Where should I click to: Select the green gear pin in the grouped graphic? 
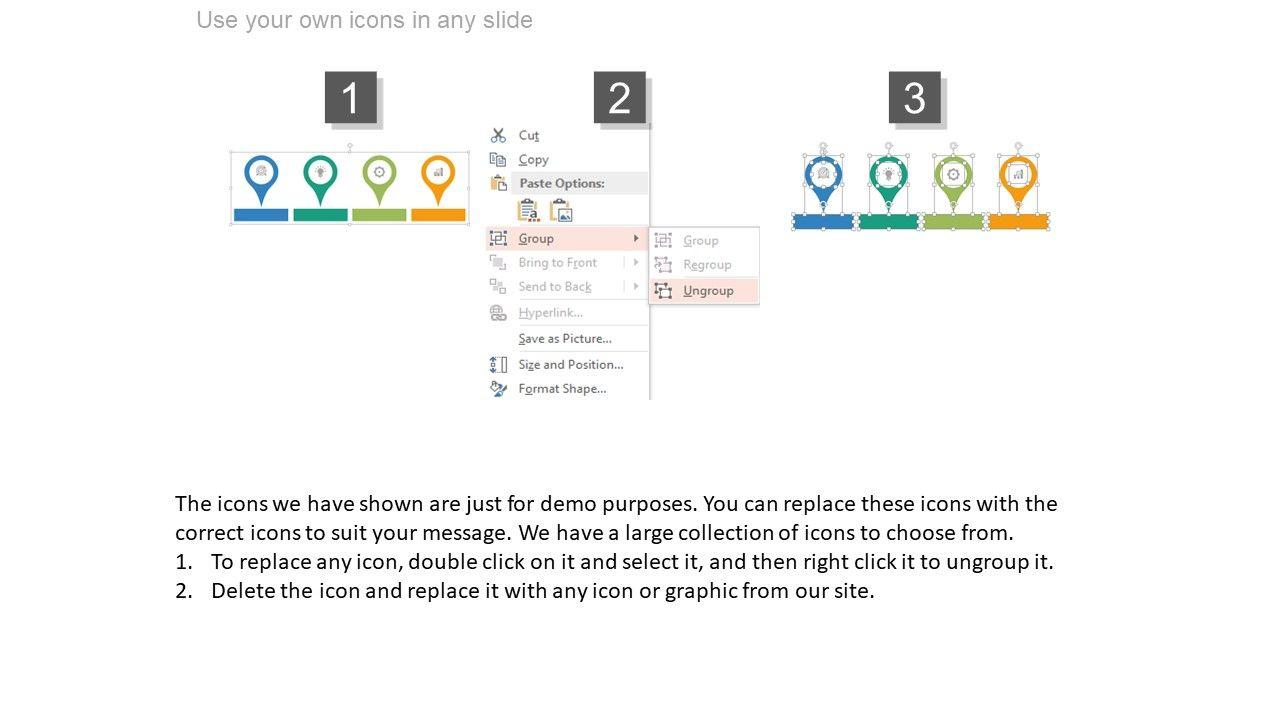379,178
